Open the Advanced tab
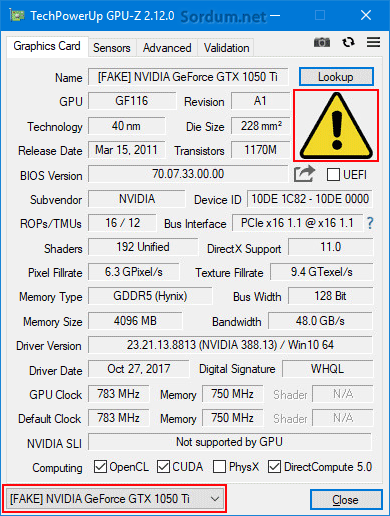 point(167,48)
